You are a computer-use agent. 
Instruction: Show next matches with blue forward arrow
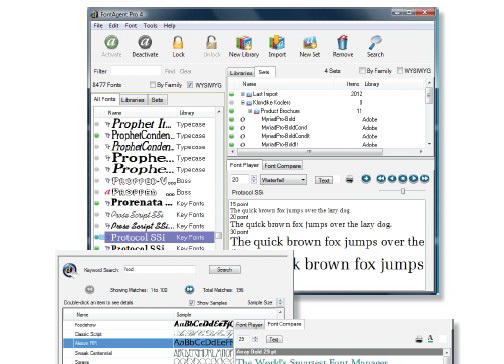pyautogui.click(x=189, y=290)
